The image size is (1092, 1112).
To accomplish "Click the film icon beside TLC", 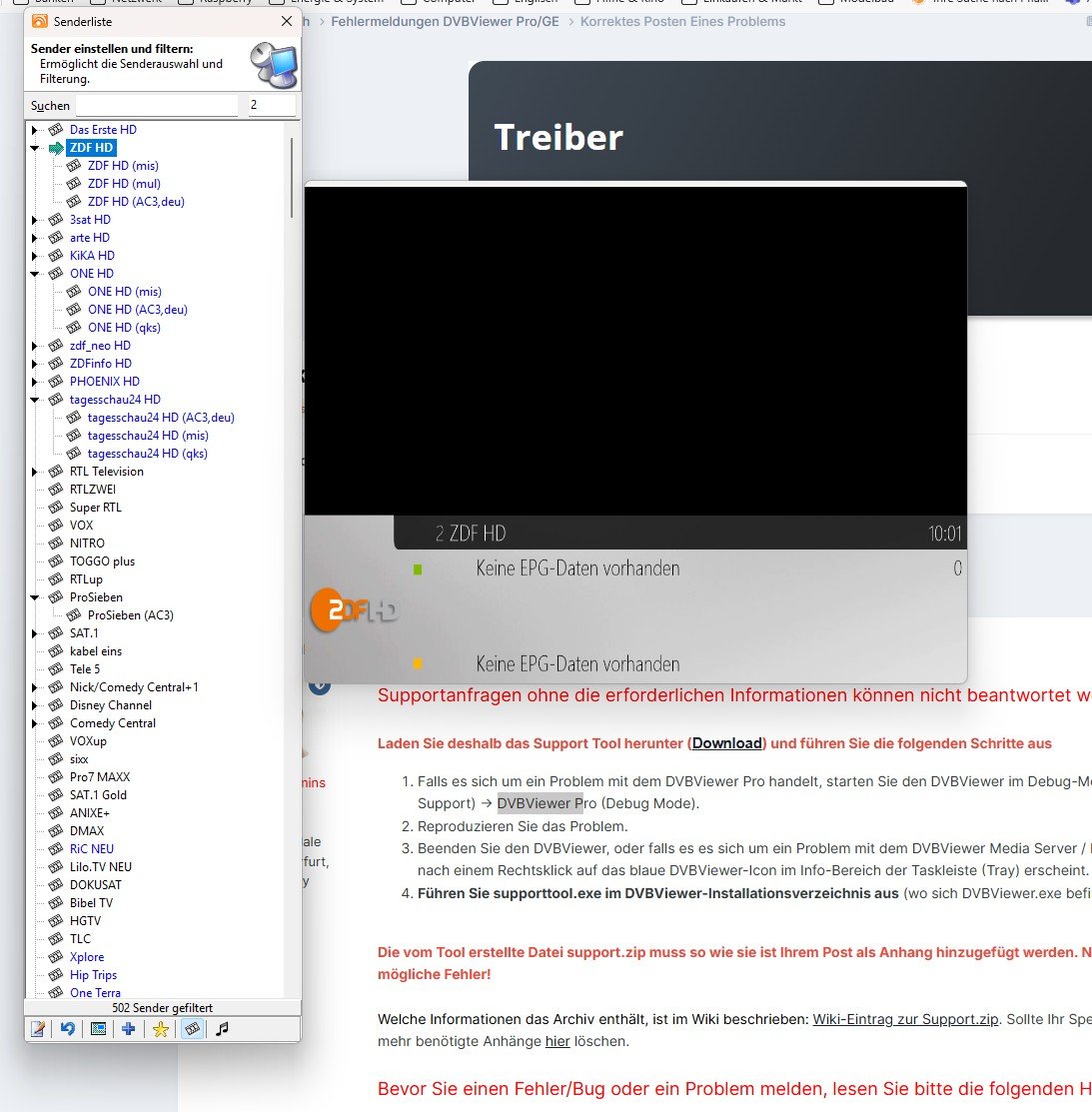I will click(56, 938).
